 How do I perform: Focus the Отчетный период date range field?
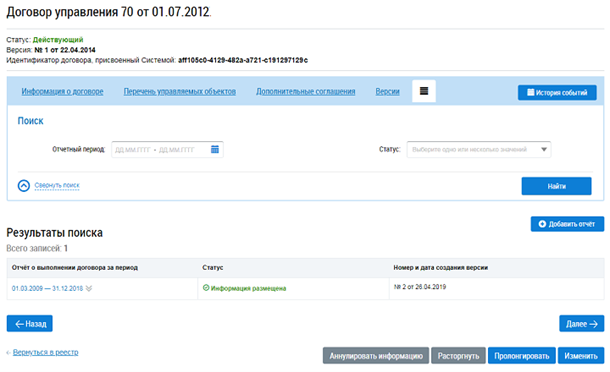(167, 149)
